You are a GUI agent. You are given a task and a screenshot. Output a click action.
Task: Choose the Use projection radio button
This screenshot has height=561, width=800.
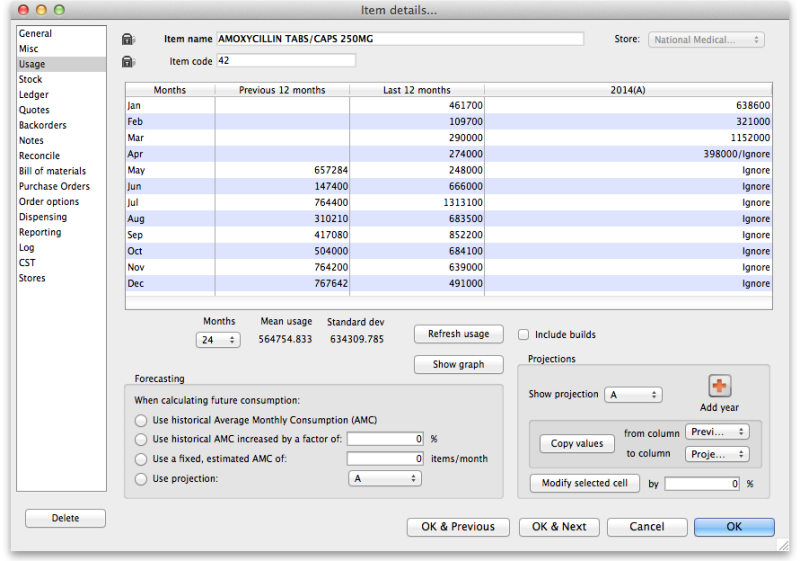pos(140,478)
